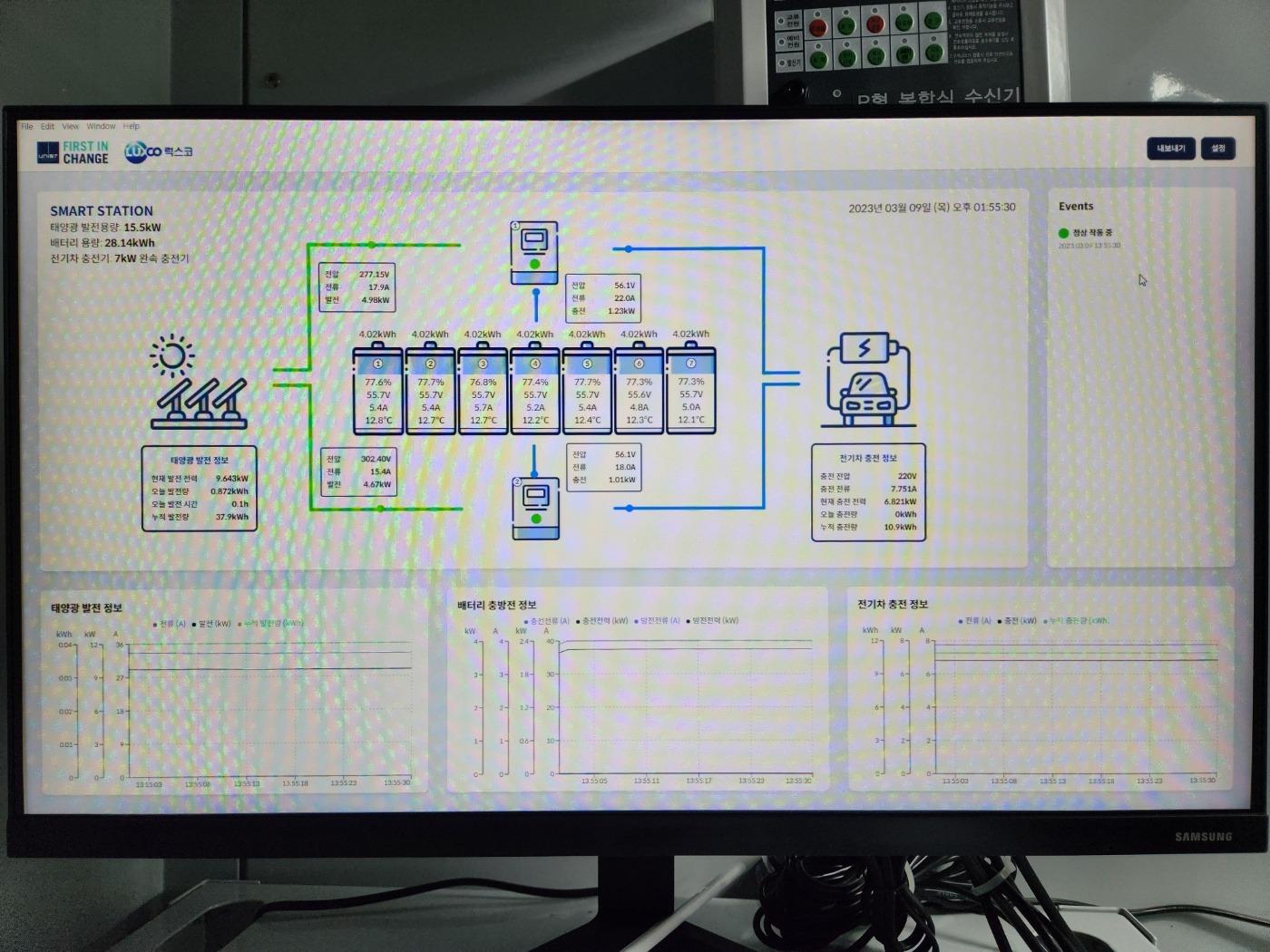Open the Help menu
The height and width of the screenshot is (952, 1270).
click(x=132, y=127)
